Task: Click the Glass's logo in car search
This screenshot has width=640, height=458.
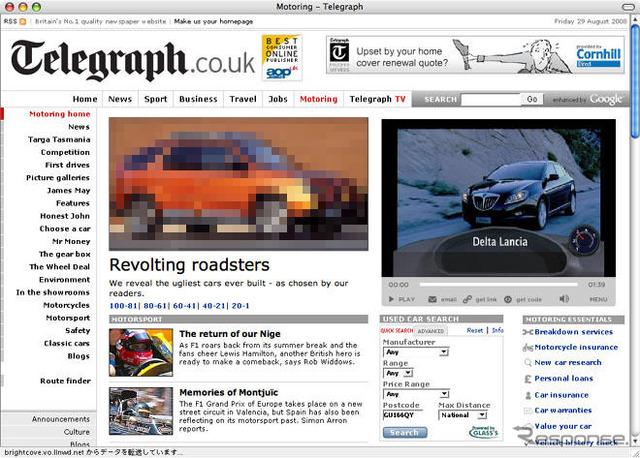Action: coord(484,432)
